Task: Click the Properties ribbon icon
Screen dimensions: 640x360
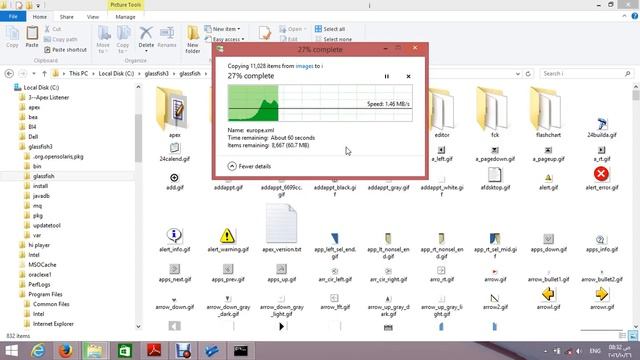Action: click(x=264, y=33)
